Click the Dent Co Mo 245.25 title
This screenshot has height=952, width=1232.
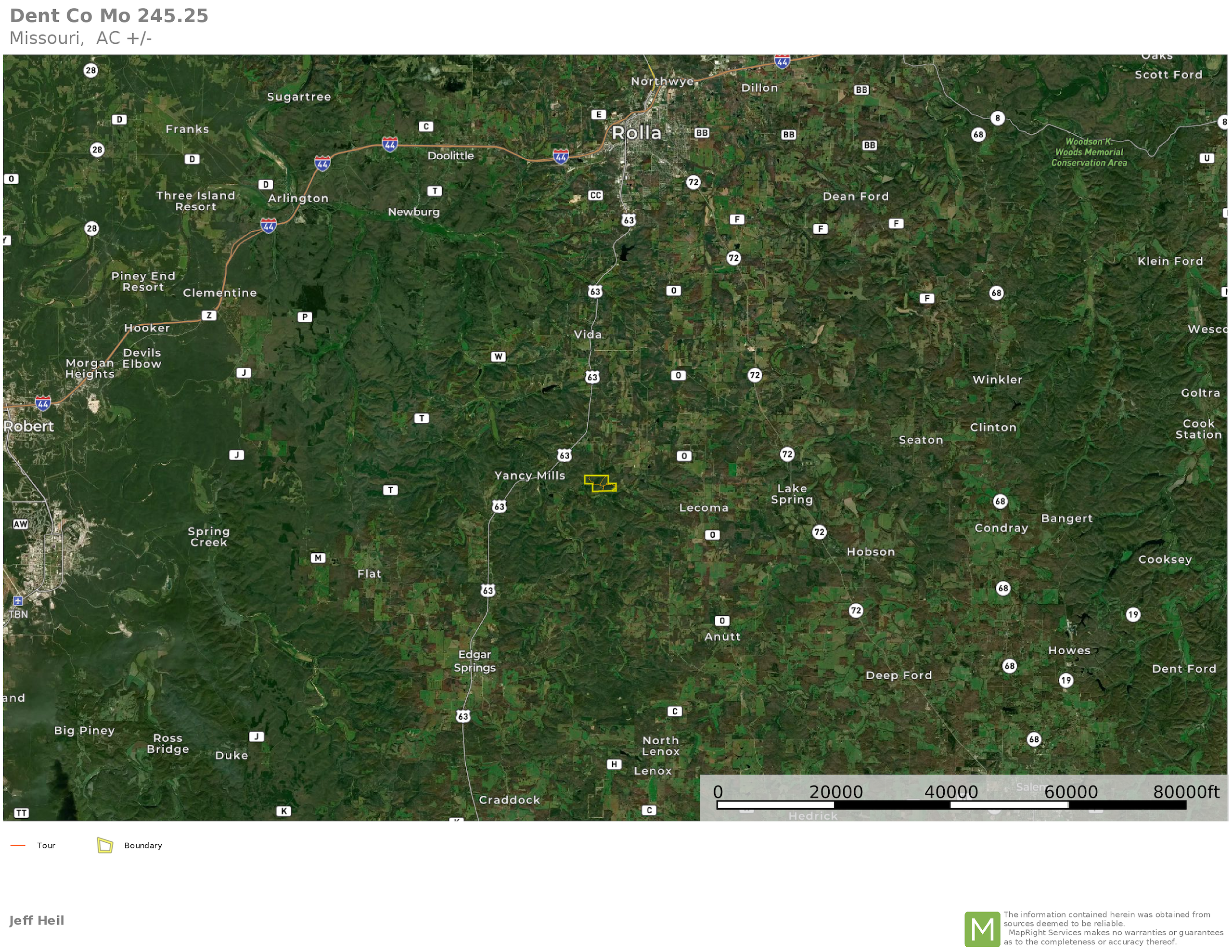(109, 16)
